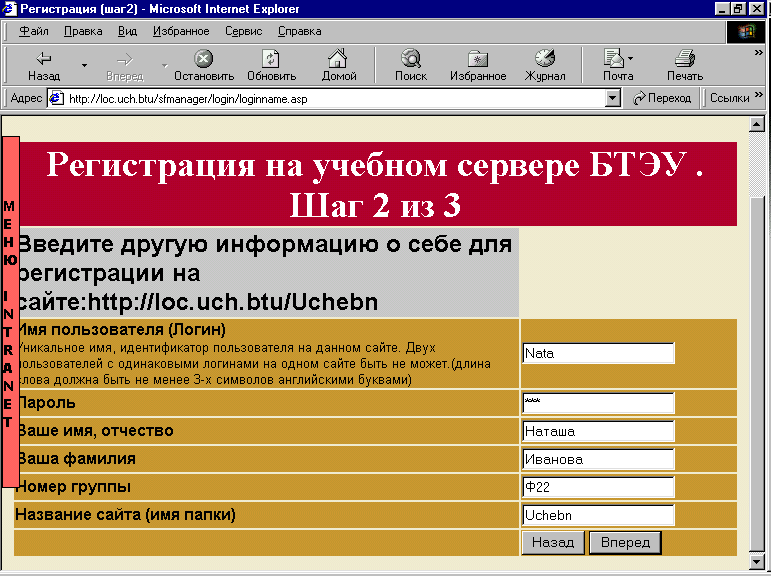Stop loading with Остановить icon
This screenshot has width=771, height=576.
point(204,59)
